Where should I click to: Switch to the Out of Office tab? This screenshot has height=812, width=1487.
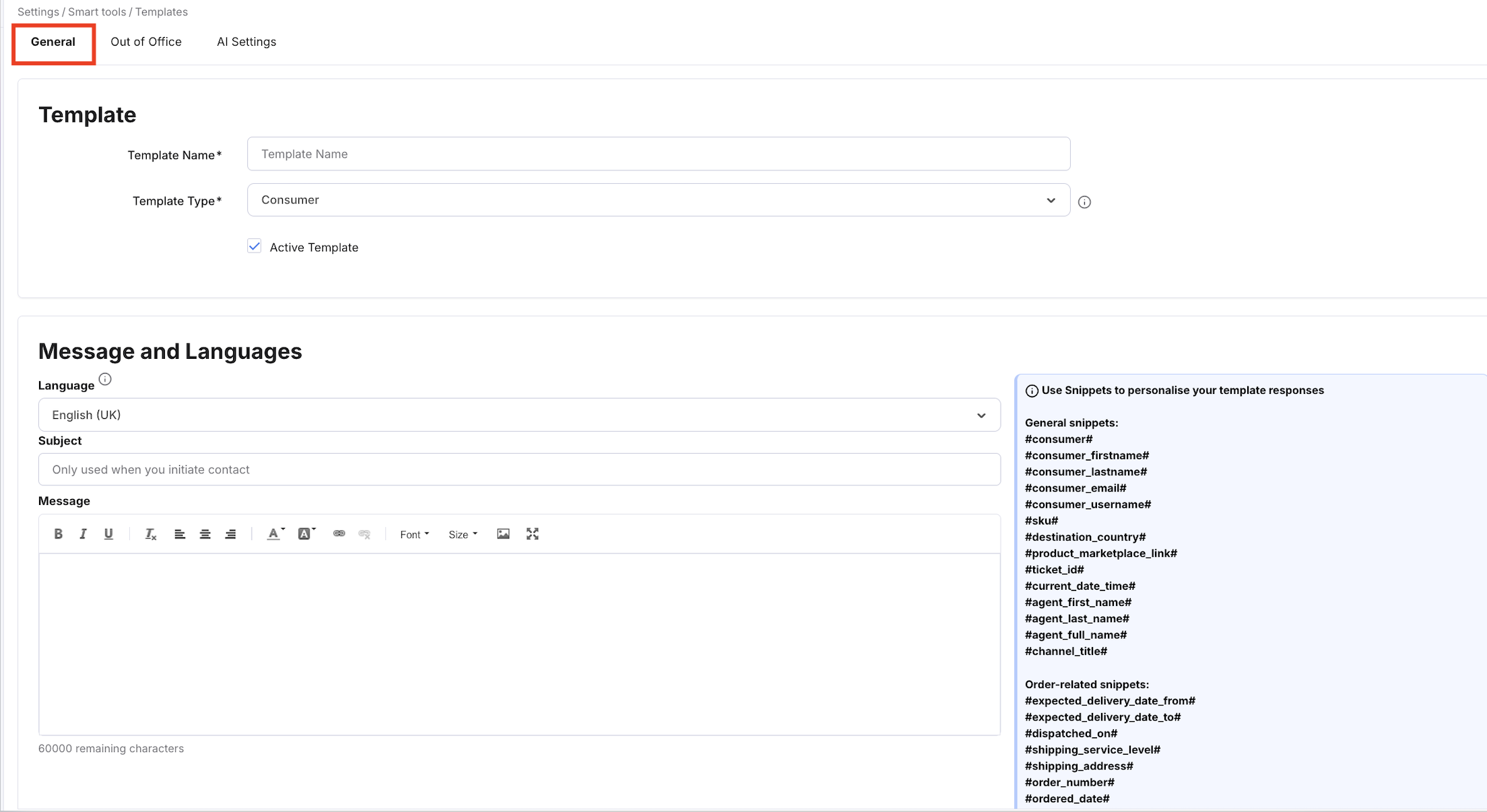146,42
